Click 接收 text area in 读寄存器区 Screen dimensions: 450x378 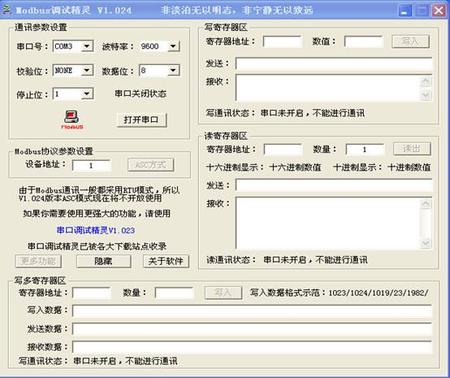327,223
